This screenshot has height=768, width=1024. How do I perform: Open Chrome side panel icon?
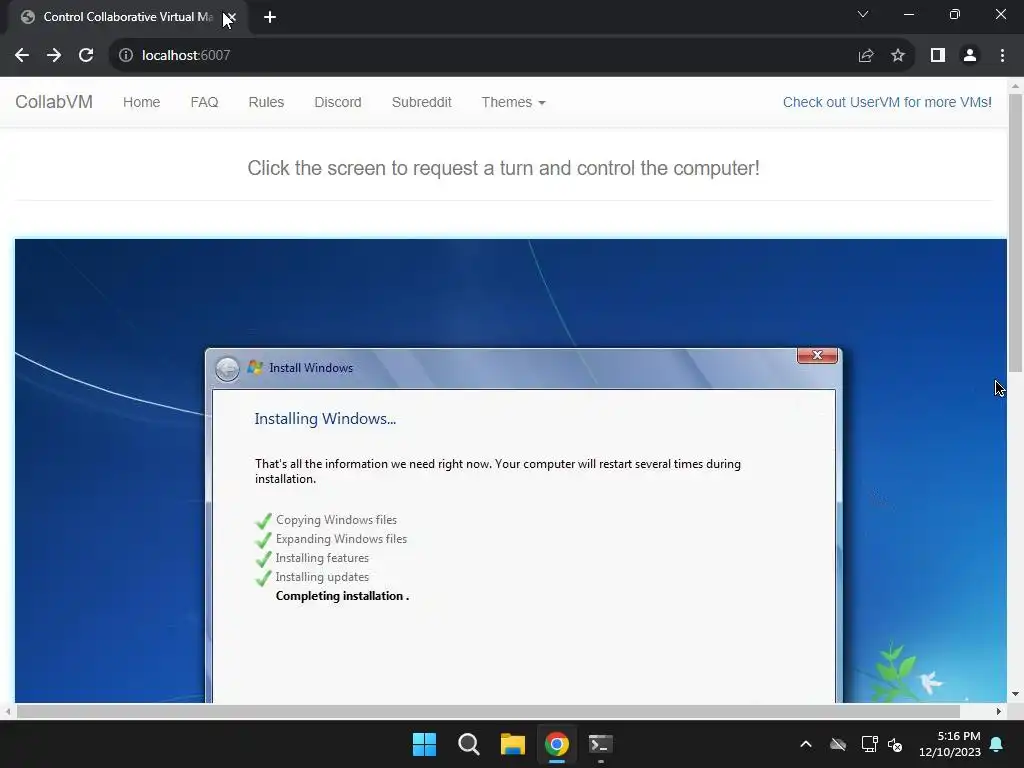point(938,56)
